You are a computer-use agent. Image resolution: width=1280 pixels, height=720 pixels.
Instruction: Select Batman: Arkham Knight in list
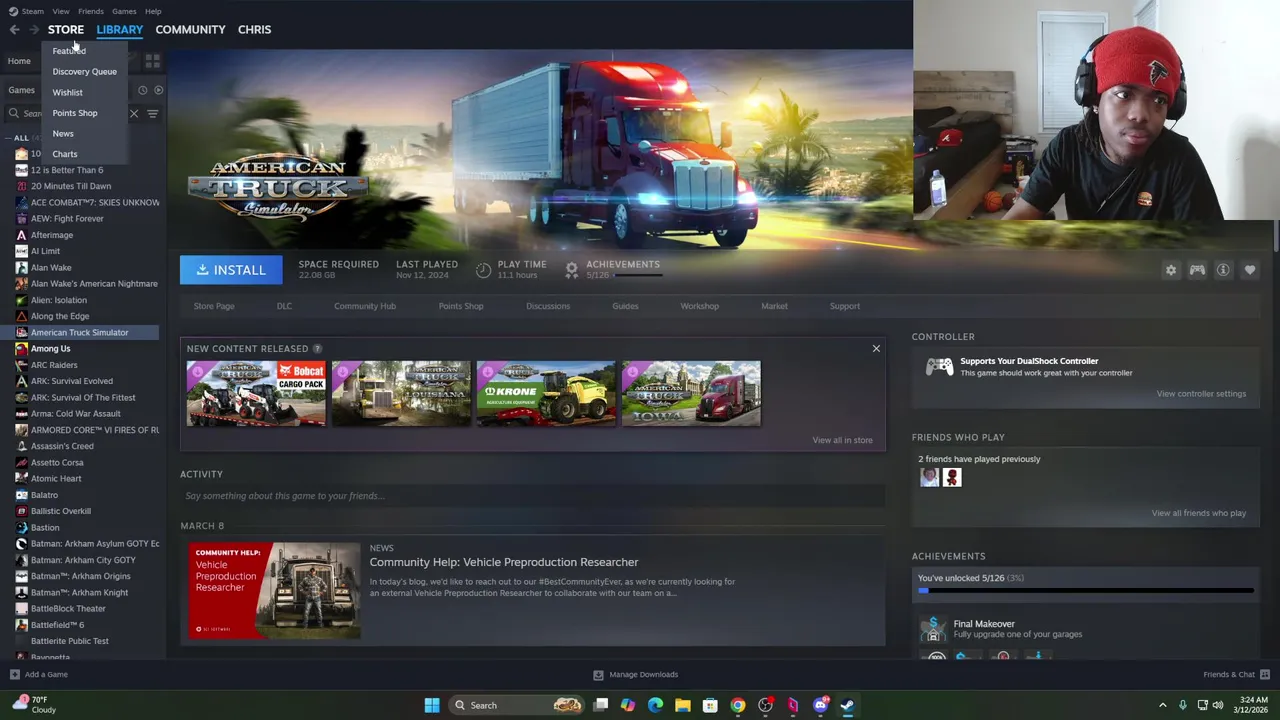pyautogui.click(x=79, y=593)
